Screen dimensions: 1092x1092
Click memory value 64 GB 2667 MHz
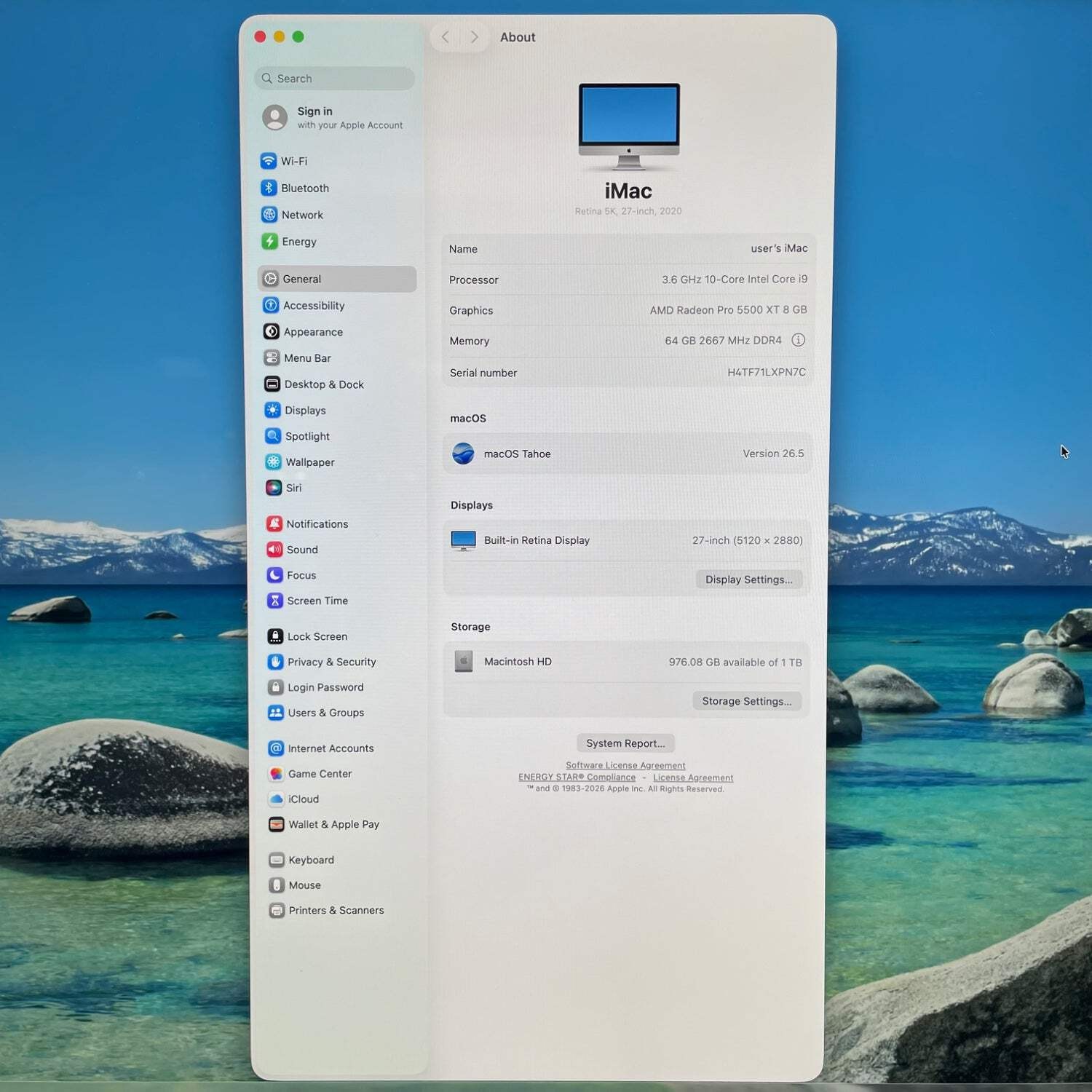pos(723,340)
